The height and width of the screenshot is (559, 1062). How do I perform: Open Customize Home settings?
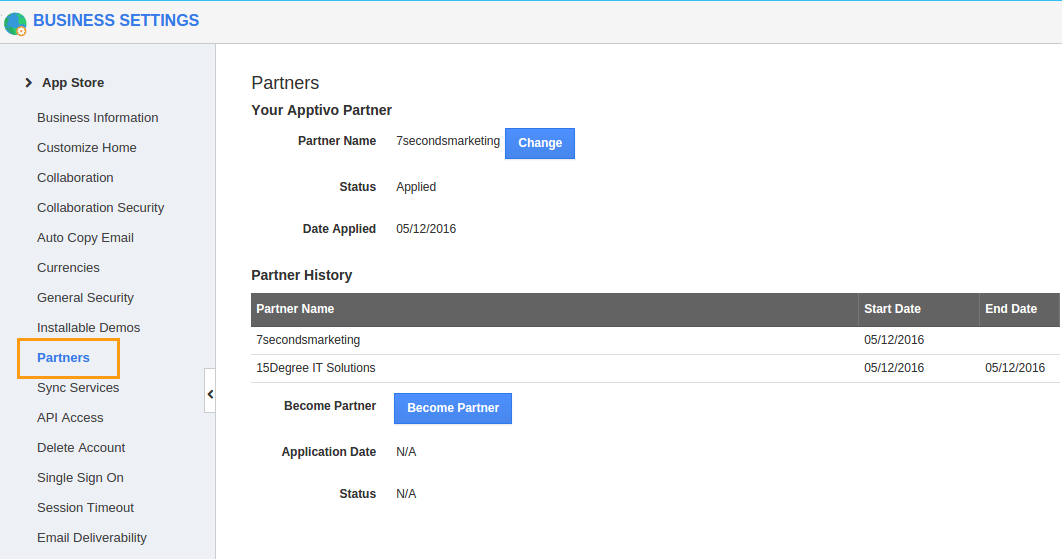point(87,148)
